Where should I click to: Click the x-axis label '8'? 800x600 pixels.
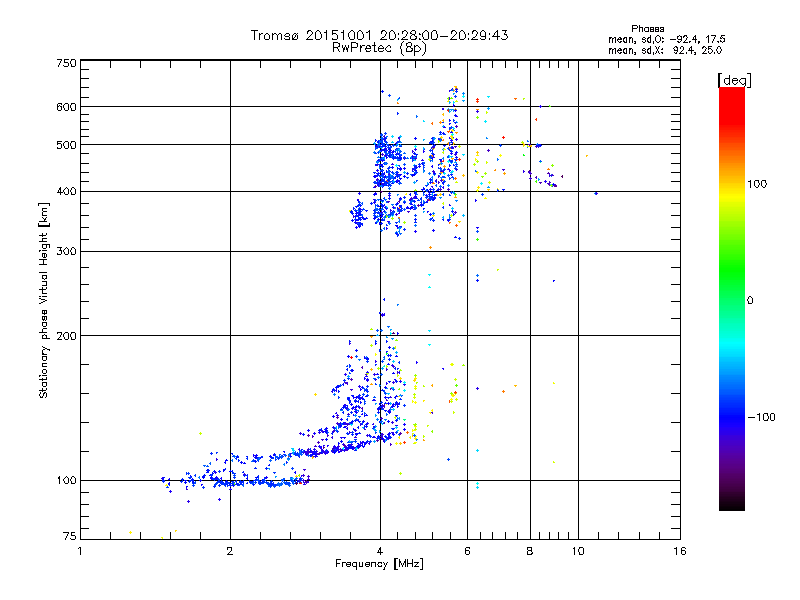point(530,551)
